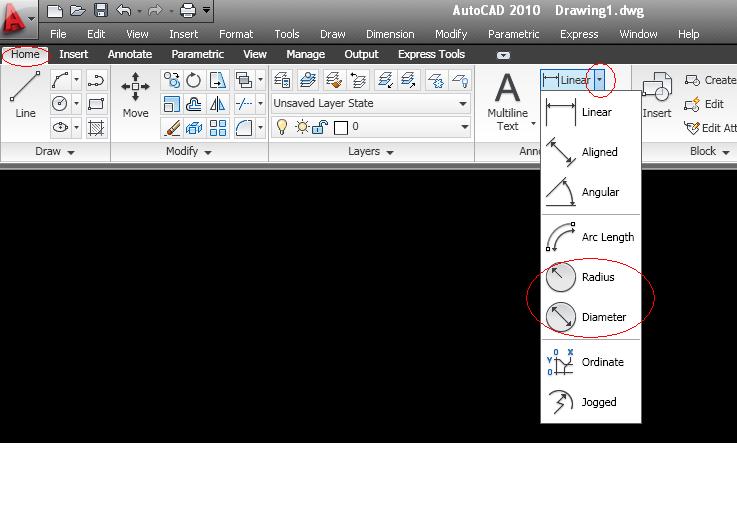Click the New drawing icon
The image size is (737, 505).
55,10
